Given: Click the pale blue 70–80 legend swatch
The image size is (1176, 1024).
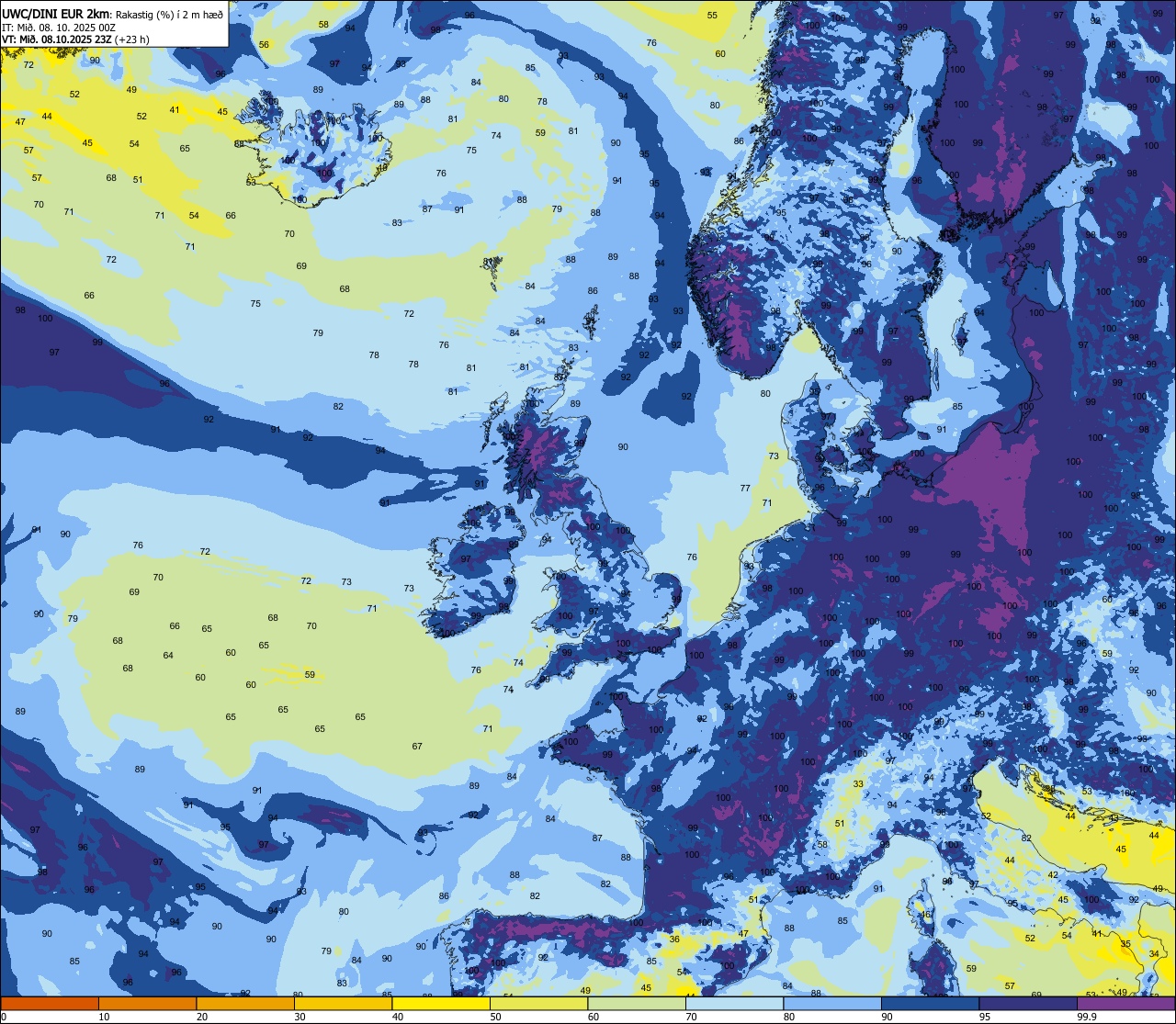Looking at the screenshot, I should click(734, 1003).
